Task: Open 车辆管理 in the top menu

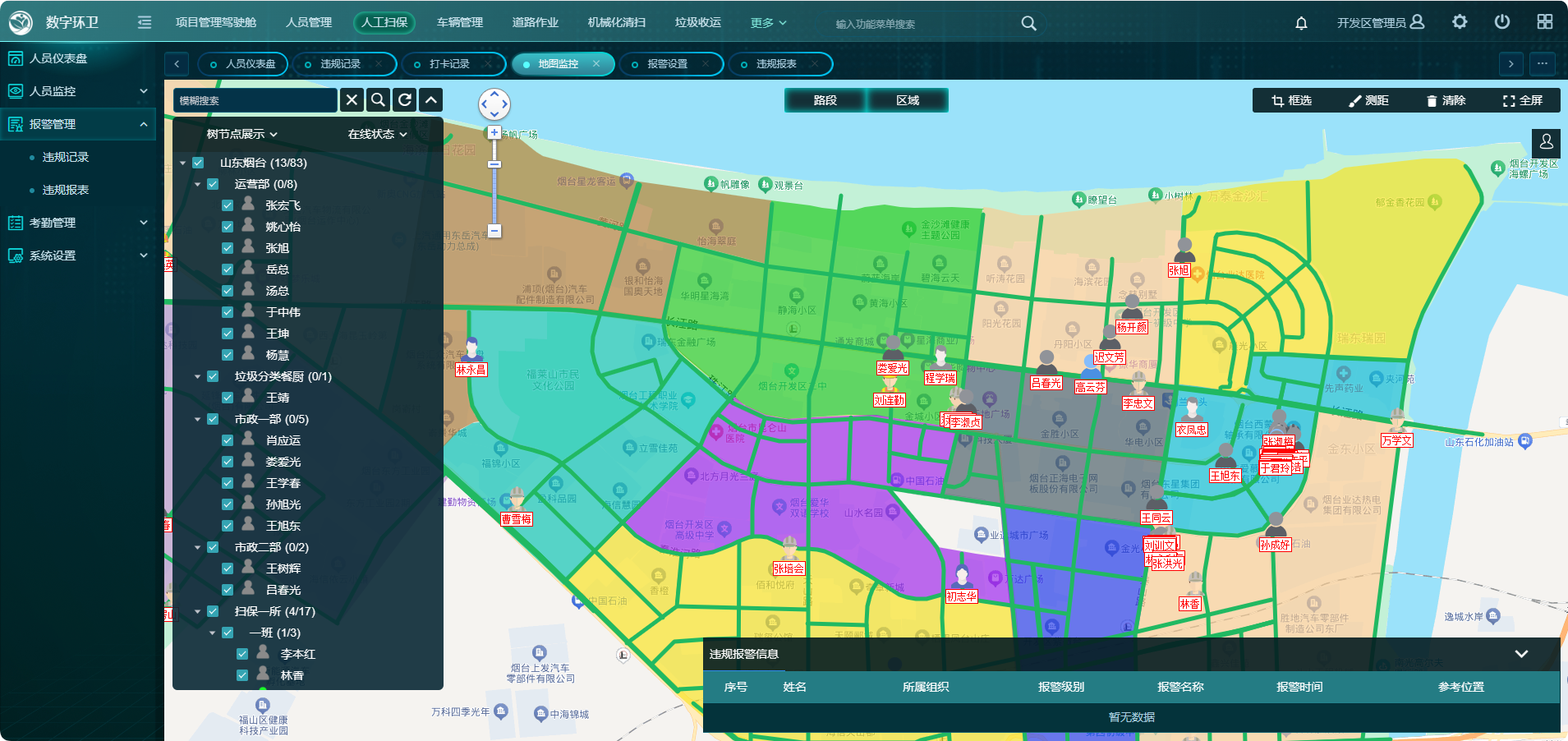Action: pyautogui.click(x=459, y=22)
